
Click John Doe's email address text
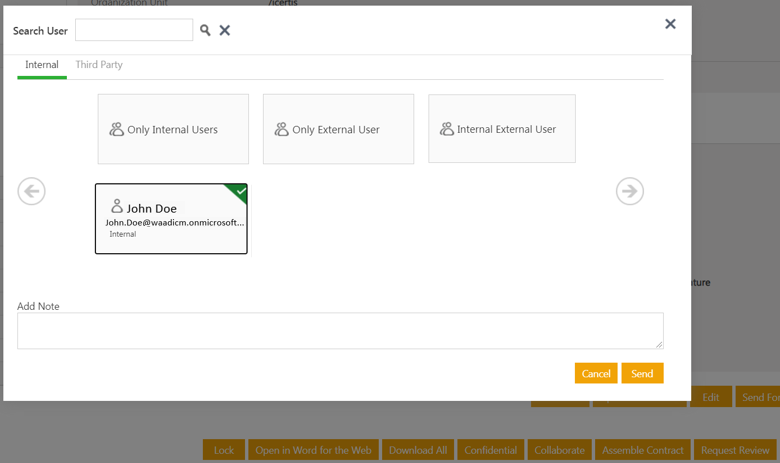(175, 222)
